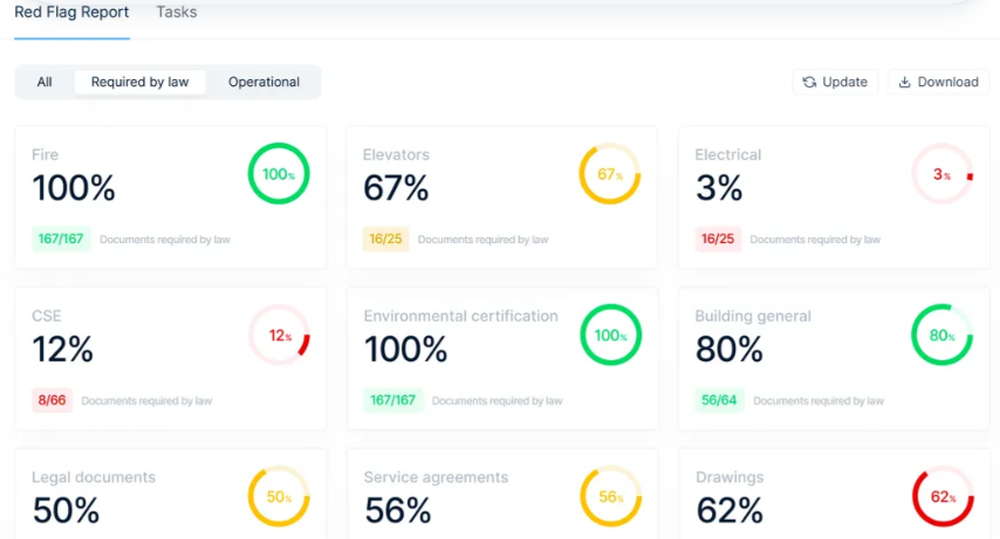Click the Drawings 62% progress ring
Screen dimensions: 1000x539
(x=942, y=496)
